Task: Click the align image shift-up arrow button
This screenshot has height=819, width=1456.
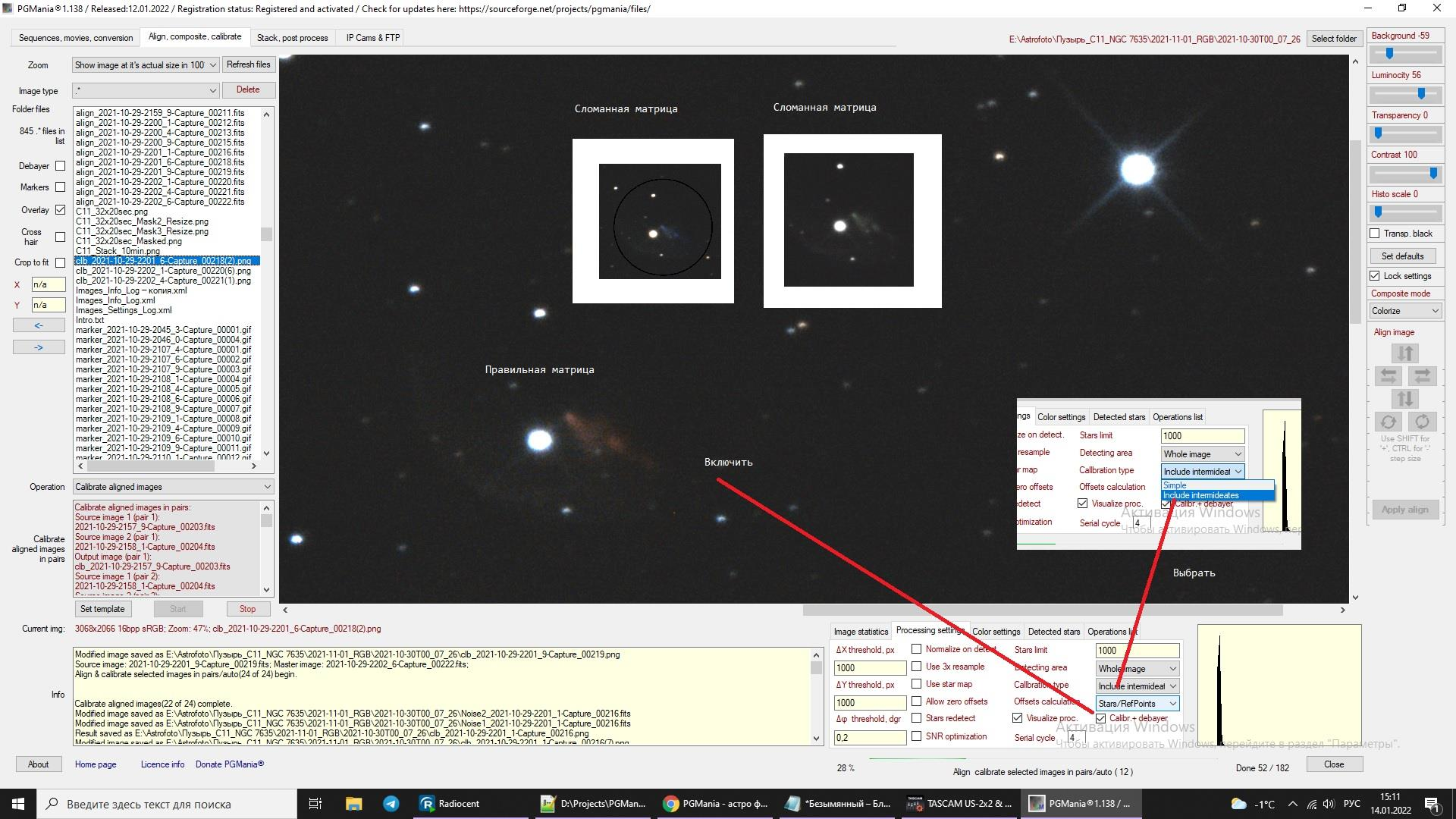Action: point(1405,353)
